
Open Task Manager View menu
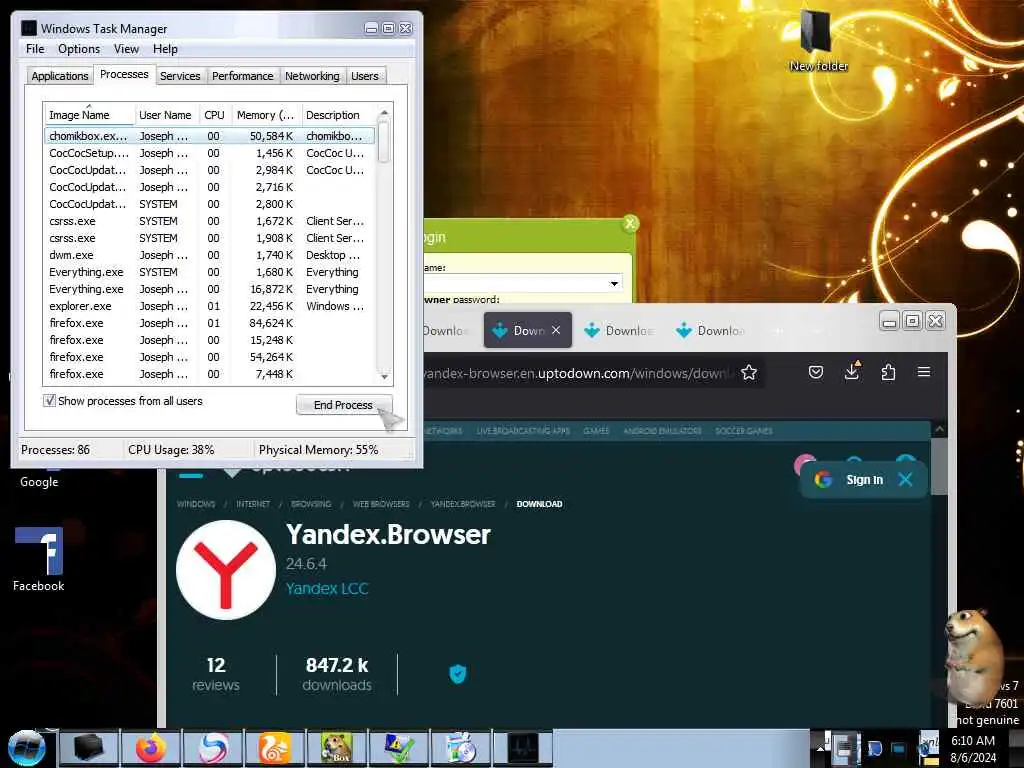click(x=126, y=49)
